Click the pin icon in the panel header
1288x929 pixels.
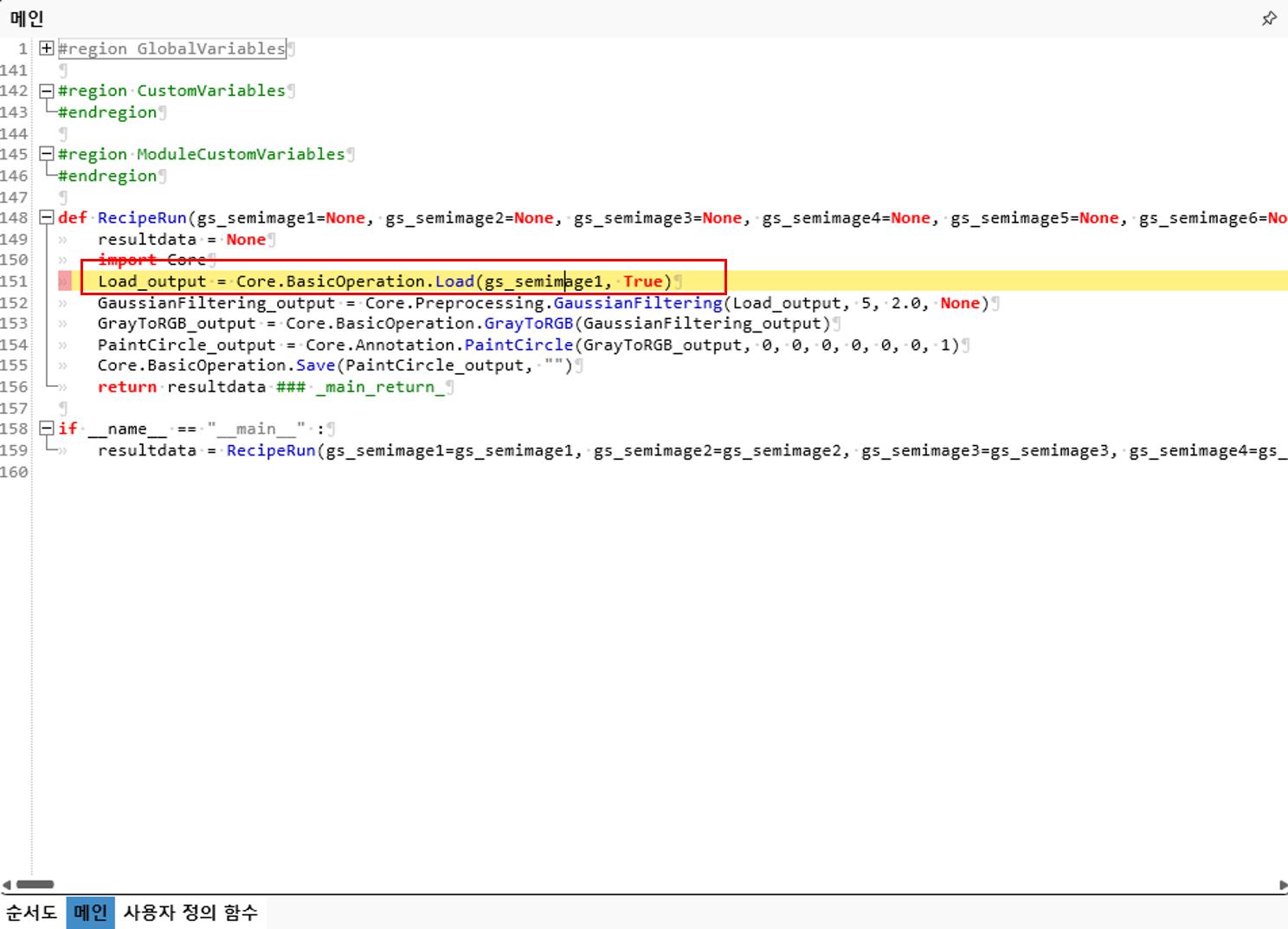pos(1268,18)
